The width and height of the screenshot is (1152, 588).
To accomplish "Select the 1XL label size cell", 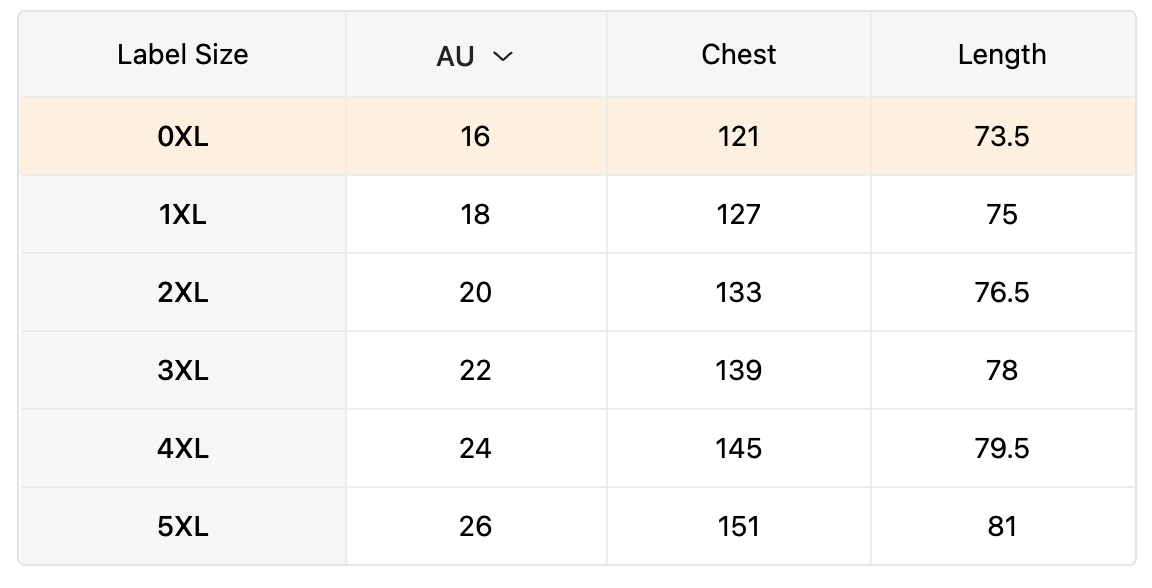I will click(183, 215).
